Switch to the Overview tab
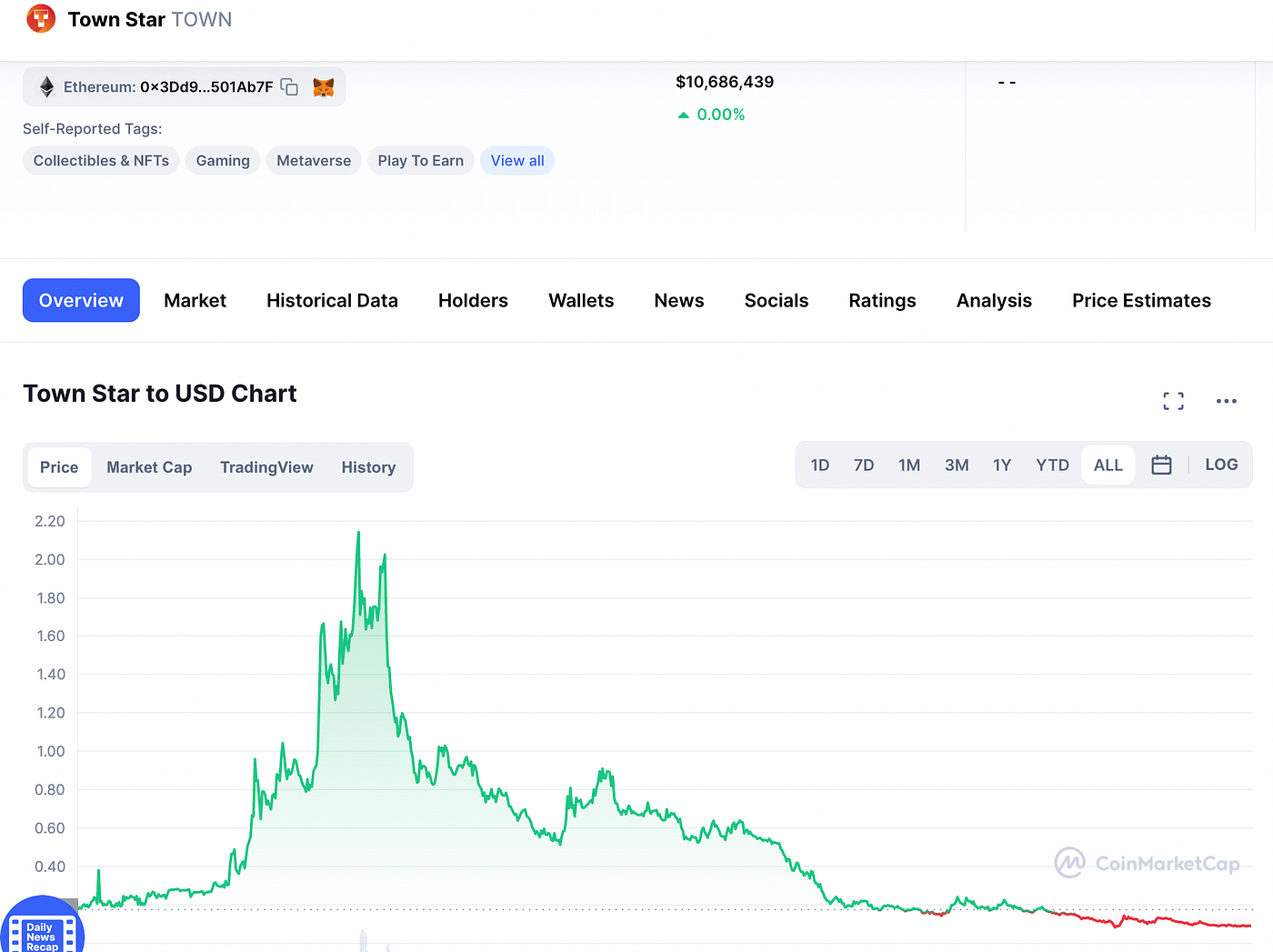 point(81,300)
